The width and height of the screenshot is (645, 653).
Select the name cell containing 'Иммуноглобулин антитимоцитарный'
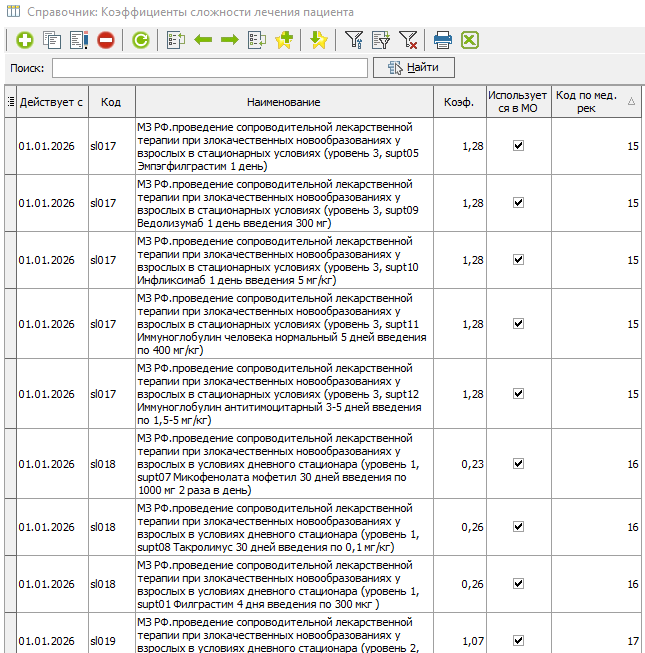(x=284, y=394)
